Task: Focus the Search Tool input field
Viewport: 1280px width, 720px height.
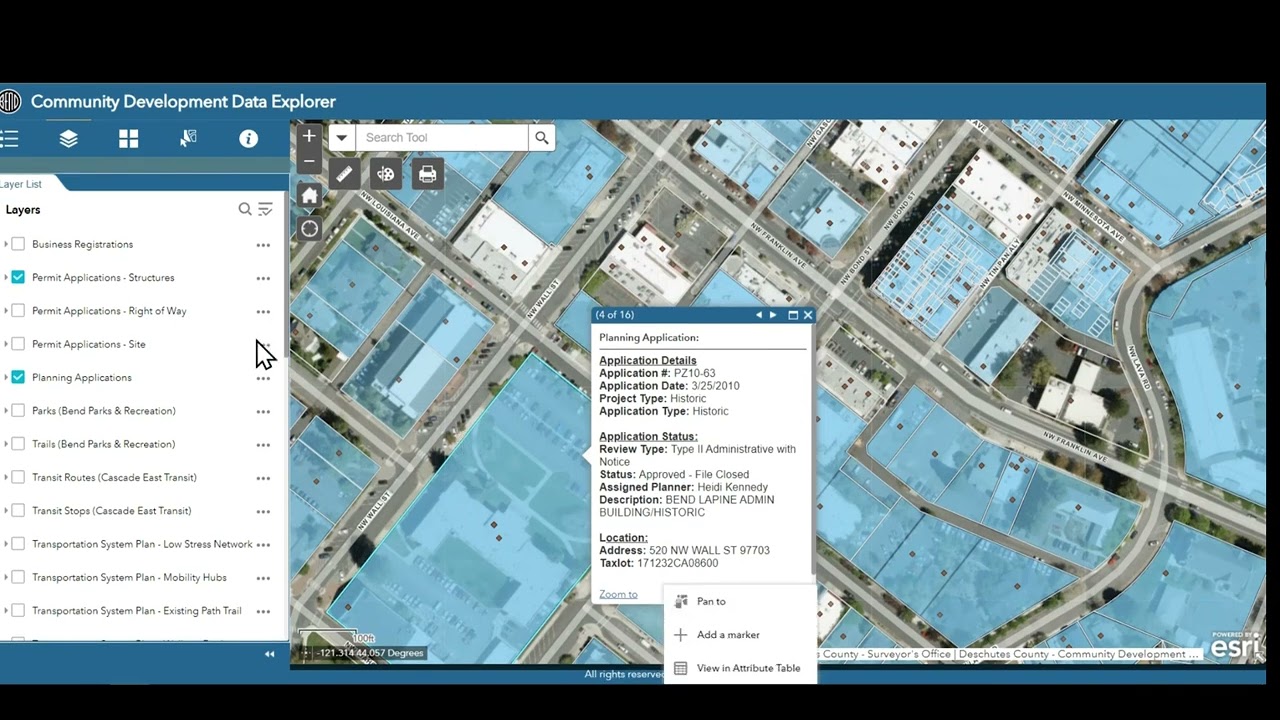Action: [x=442, y=138]
